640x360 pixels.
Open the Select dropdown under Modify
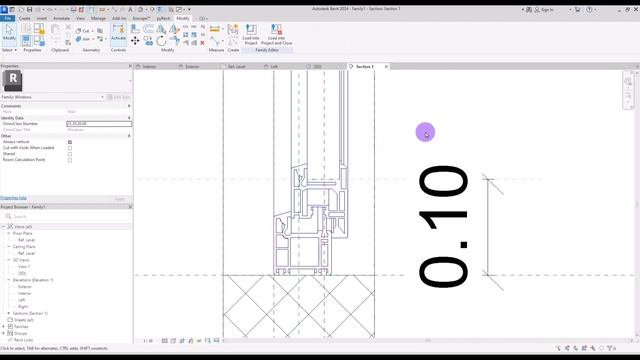tap(9, 50)
